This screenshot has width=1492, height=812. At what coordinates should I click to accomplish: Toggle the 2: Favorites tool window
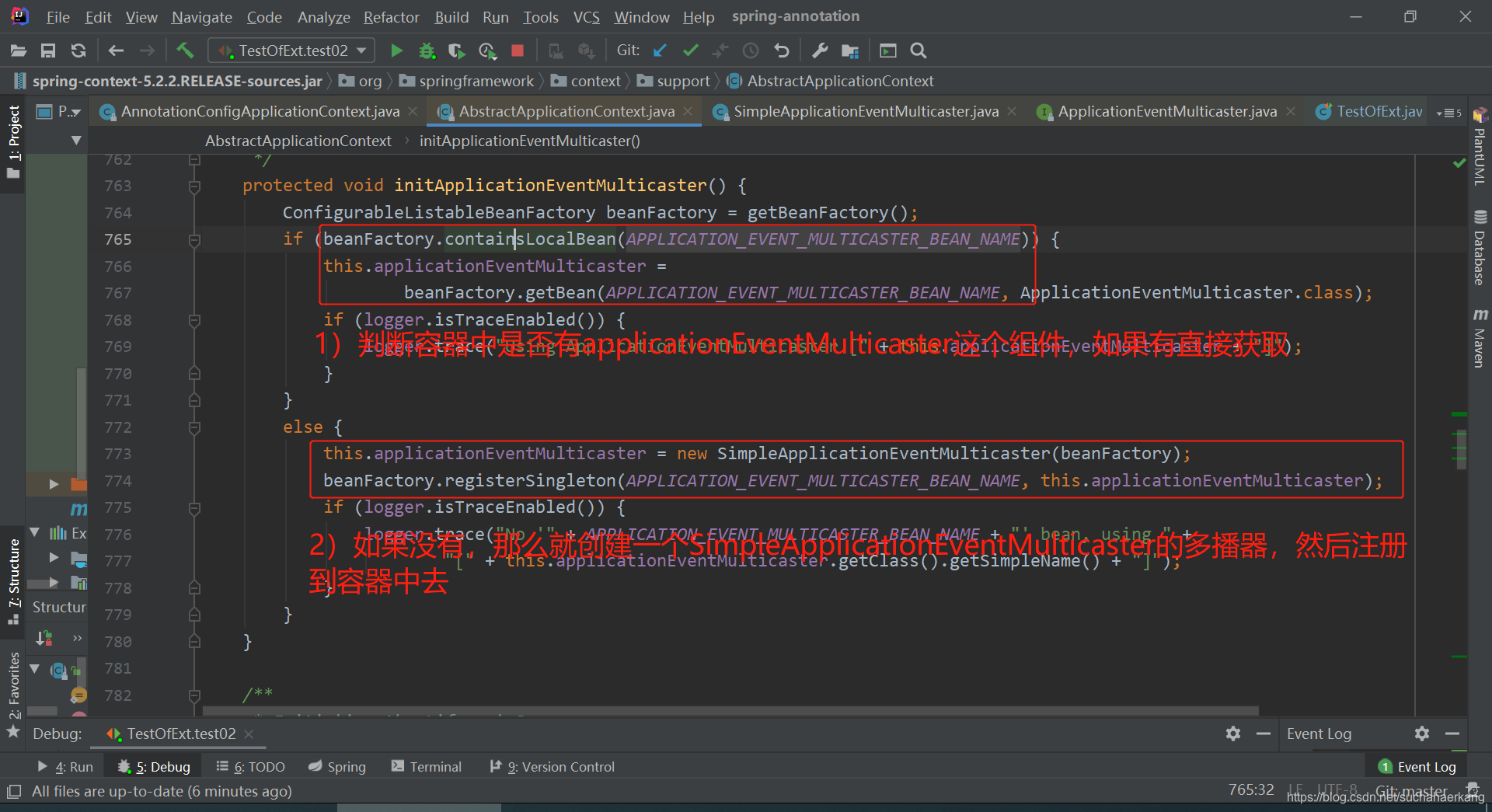14,694
